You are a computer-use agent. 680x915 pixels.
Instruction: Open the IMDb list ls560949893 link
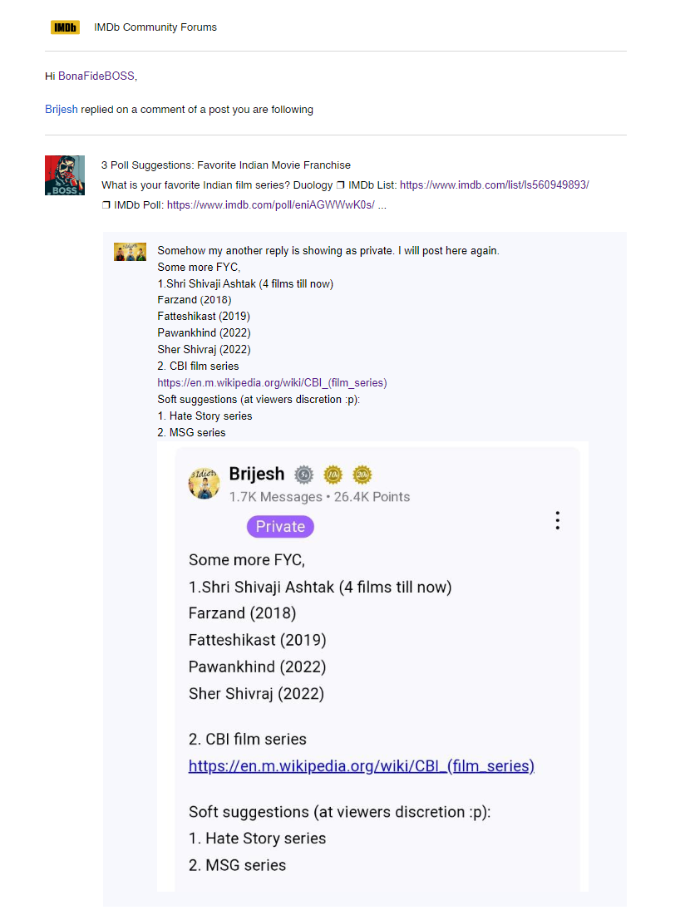tap(494, 185)
